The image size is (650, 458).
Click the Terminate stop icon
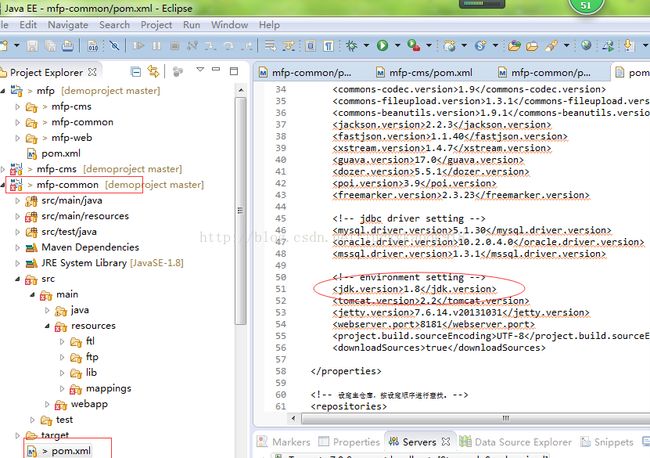click(x=175, y=45)
